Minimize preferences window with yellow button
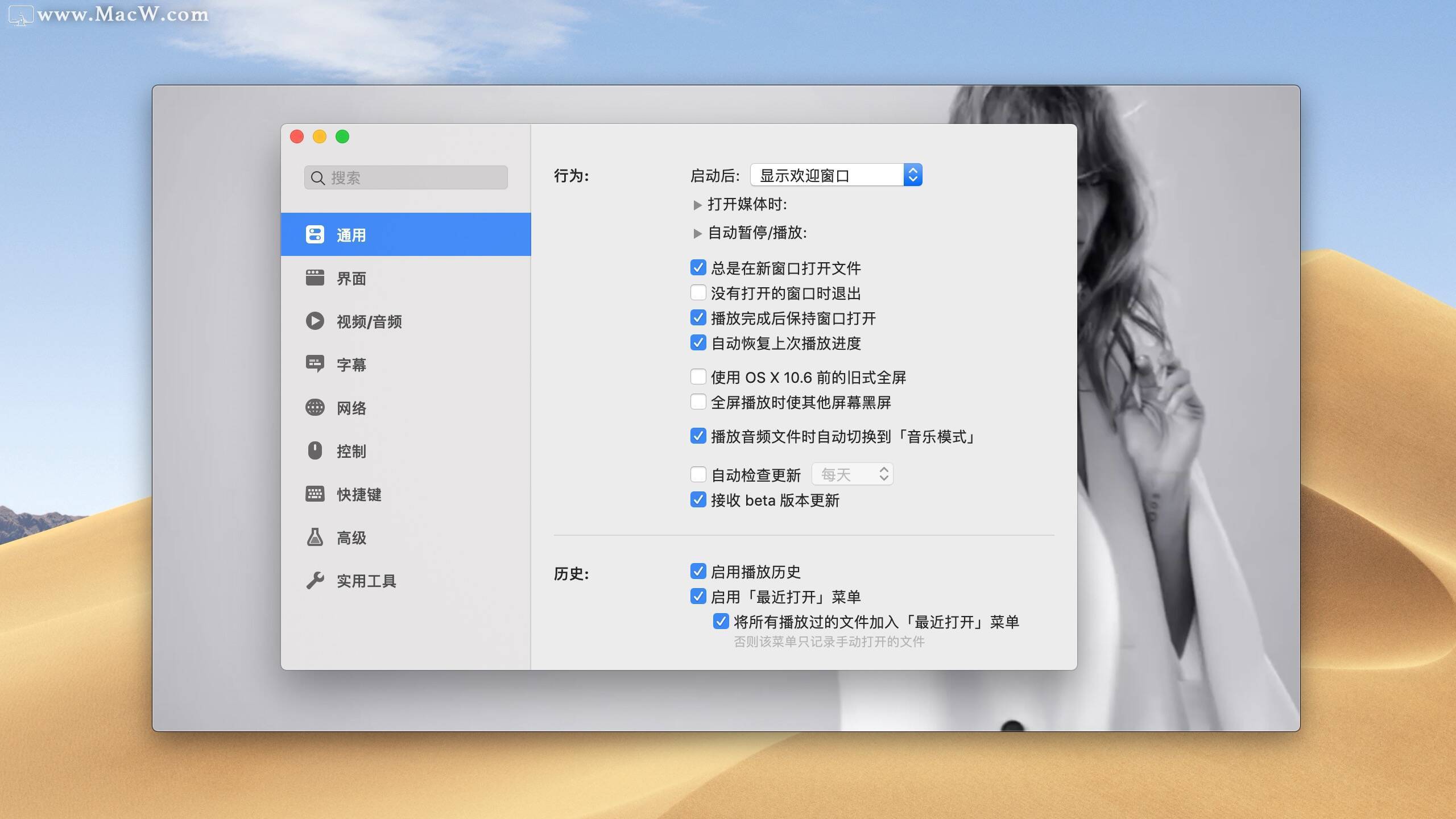The image size is (1456, 819). tap(320, 136)
